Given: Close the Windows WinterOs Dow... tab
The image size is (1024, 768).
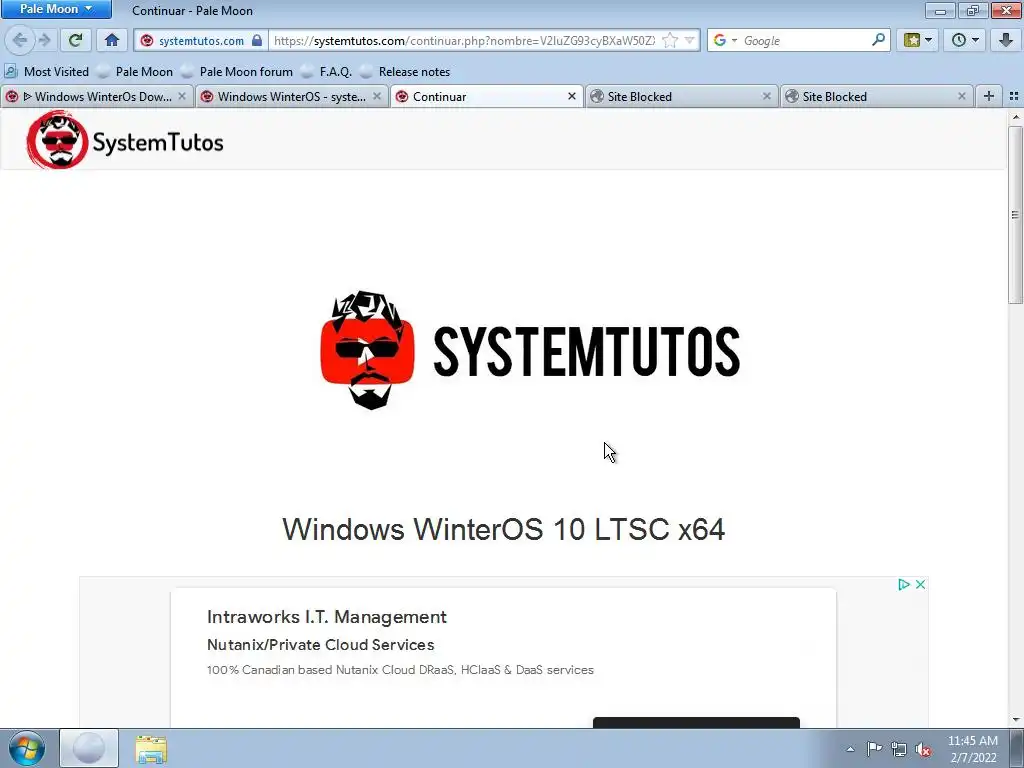Looking at the screenshot, I should point(182,96).
